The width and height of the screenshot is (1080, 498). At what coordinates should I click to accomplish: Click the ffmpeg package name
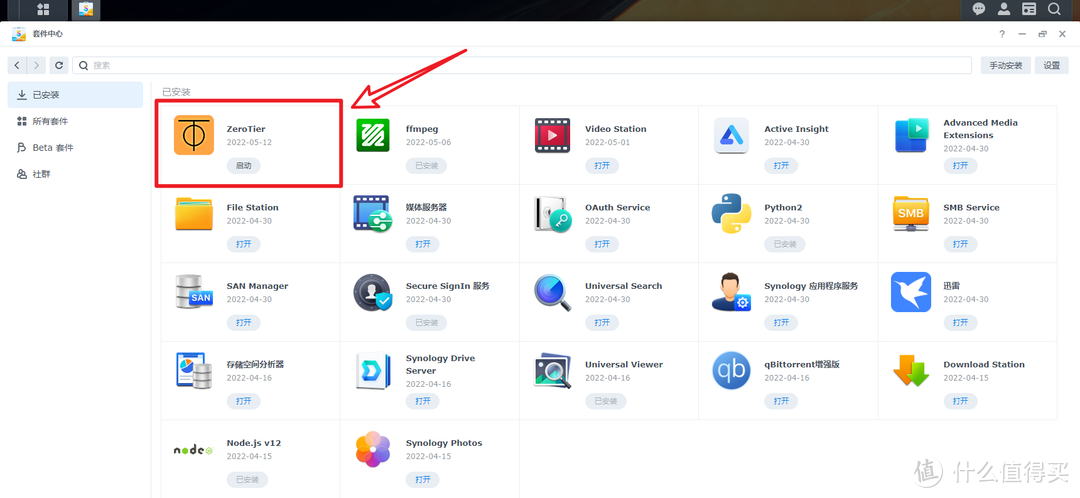pyautogui.click(x=422, y=129)
